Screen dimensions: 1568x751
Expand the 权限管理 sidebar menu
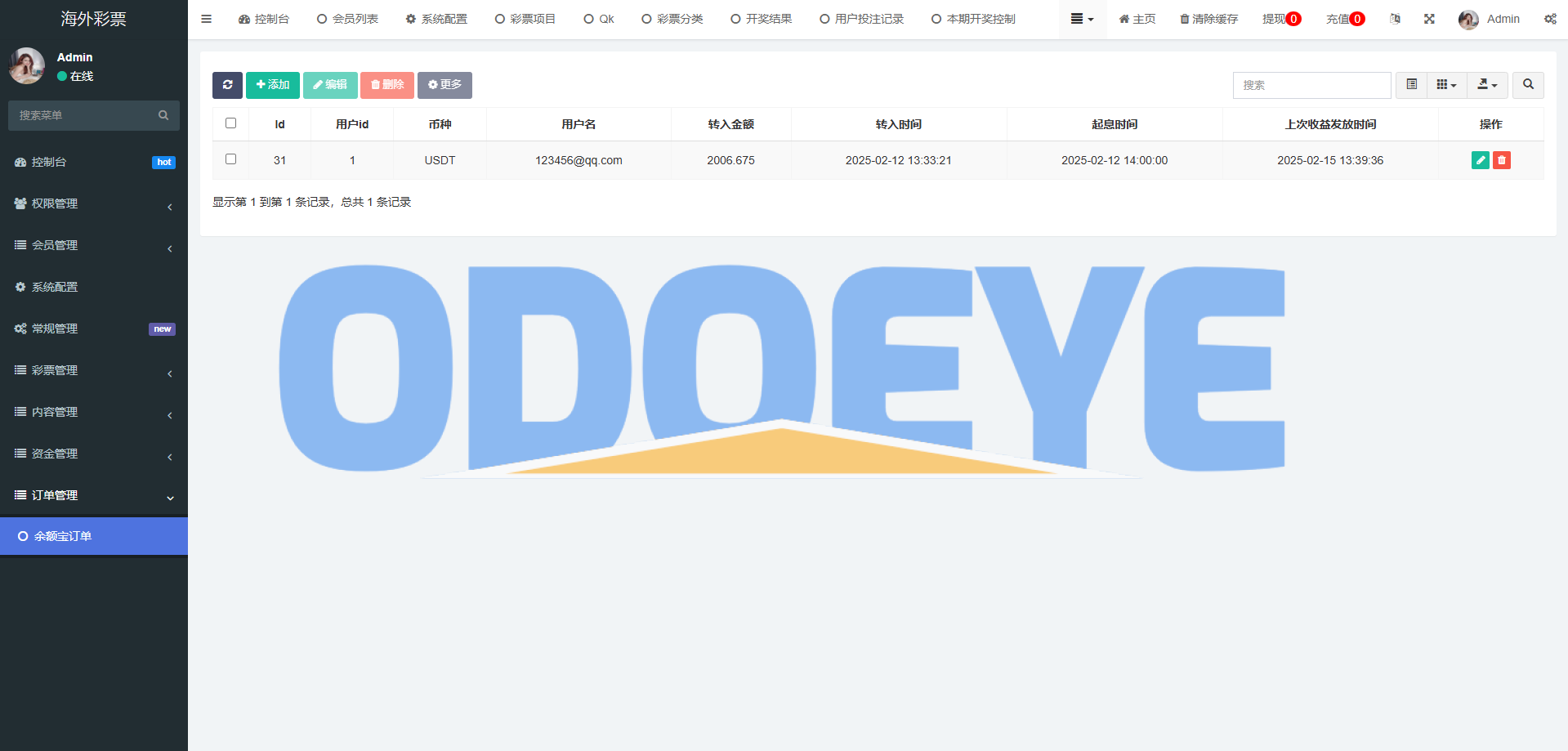(94, 203)
